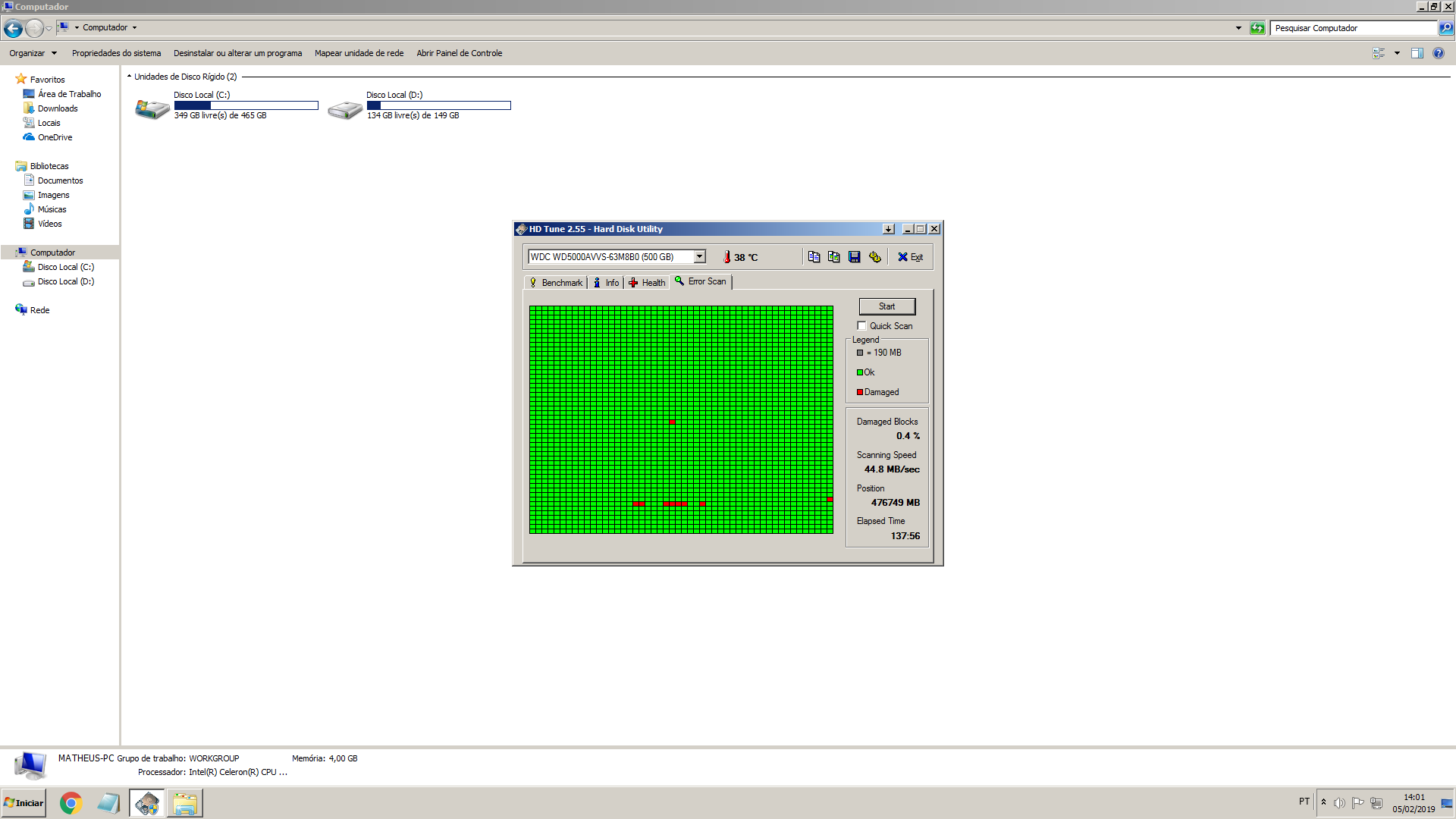Open Imagens library
Screen dimensions: 1456x819
point(53,195)
